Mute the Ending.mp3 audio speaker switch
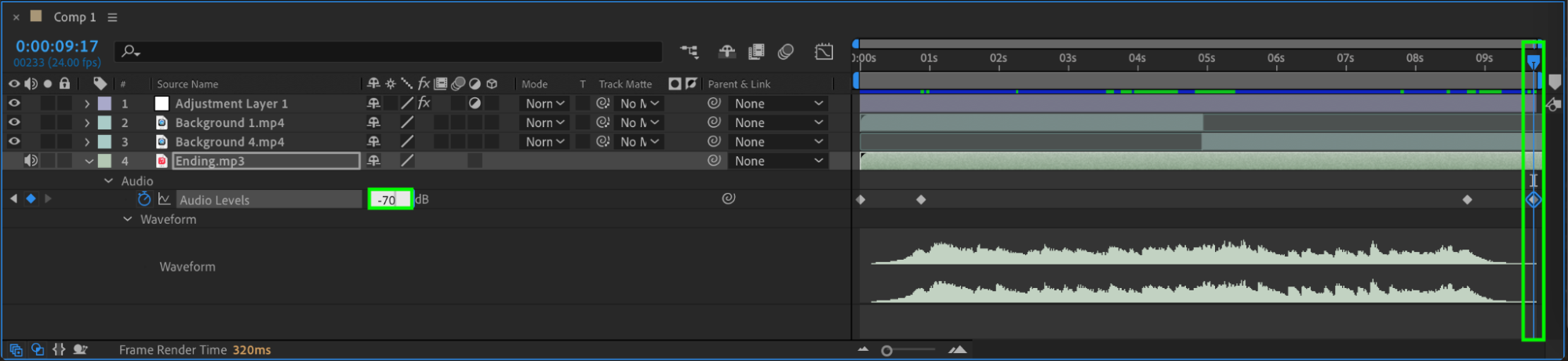This screenshot has height=361, width=1568. point(31,161)
